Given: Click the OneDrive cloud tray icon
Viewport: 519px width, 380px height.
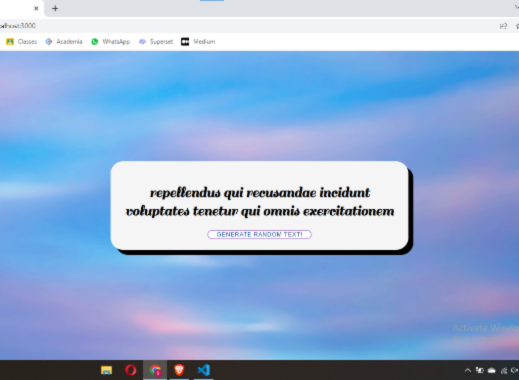Looking at the screenshot, I should [x=492, y=370].
